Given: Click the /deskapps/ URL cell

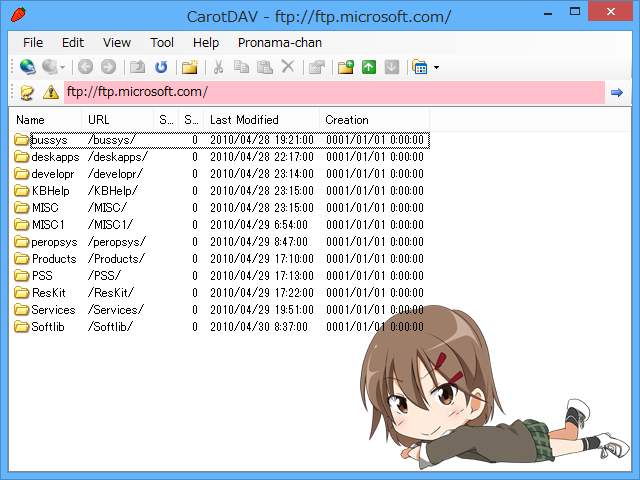Looking at the screenshot, I should (118, 157).
